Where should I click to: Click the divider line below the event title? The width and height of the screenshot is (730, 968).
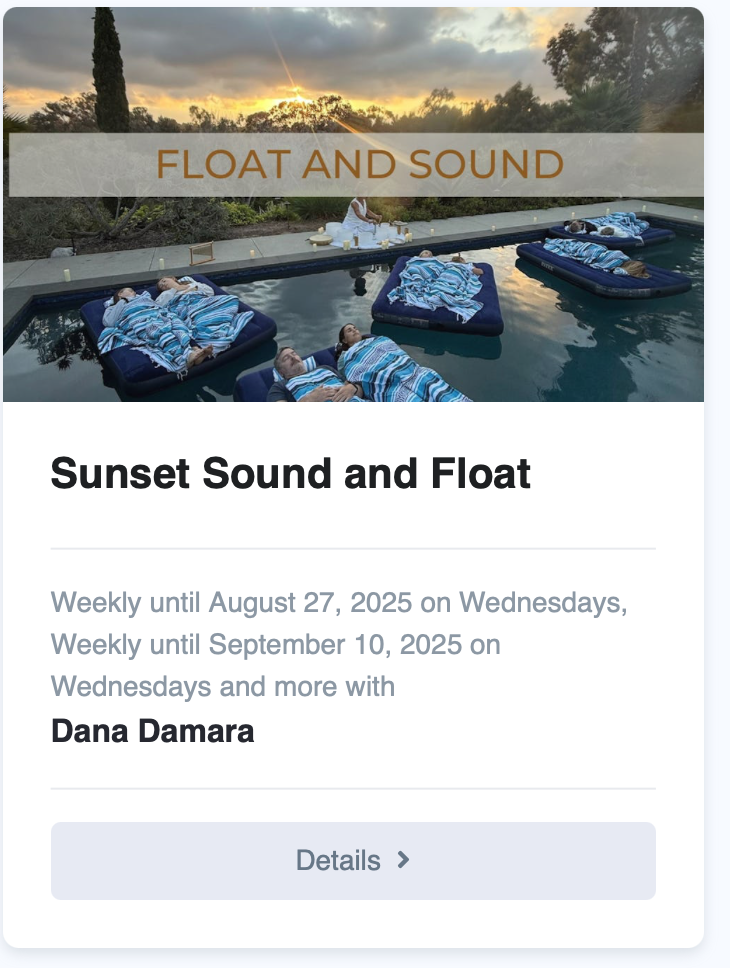pyautogui.click(x=353, y=548)
